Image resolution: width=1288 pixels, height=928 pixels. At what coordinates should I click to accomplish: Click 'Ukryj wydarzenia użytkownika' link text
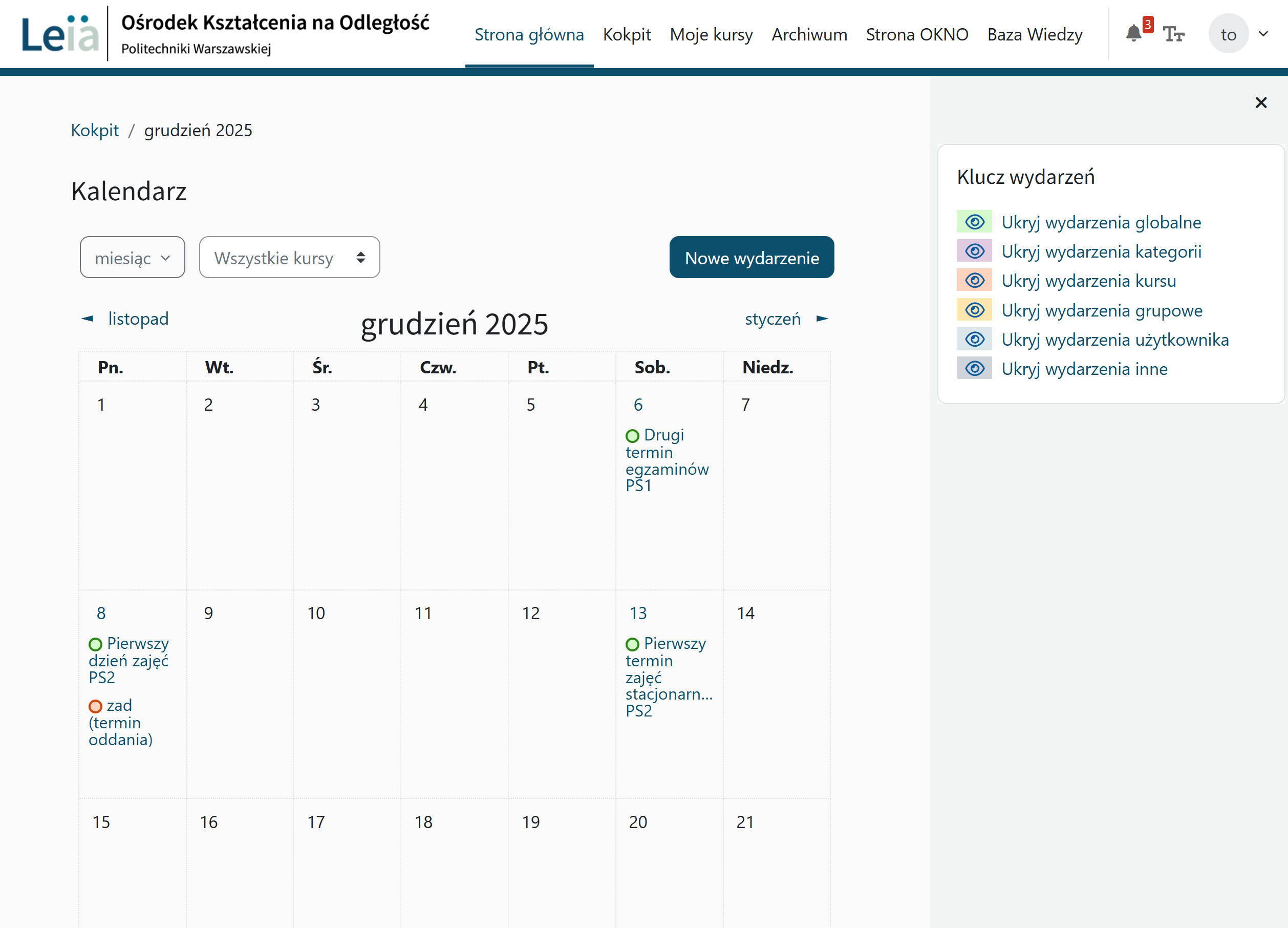[1115, 340]
